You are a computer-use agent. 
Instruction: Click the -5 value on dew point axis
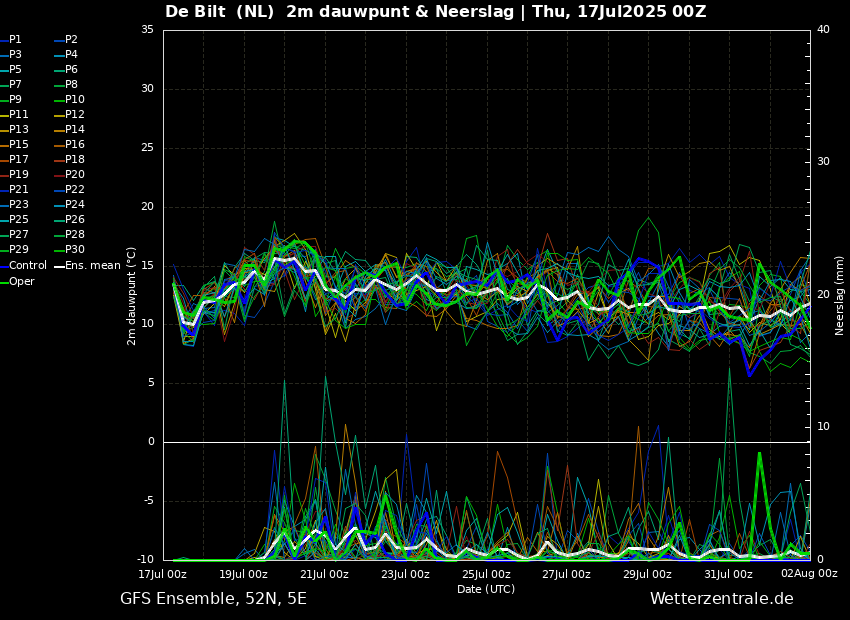click(x=148, y=501)
